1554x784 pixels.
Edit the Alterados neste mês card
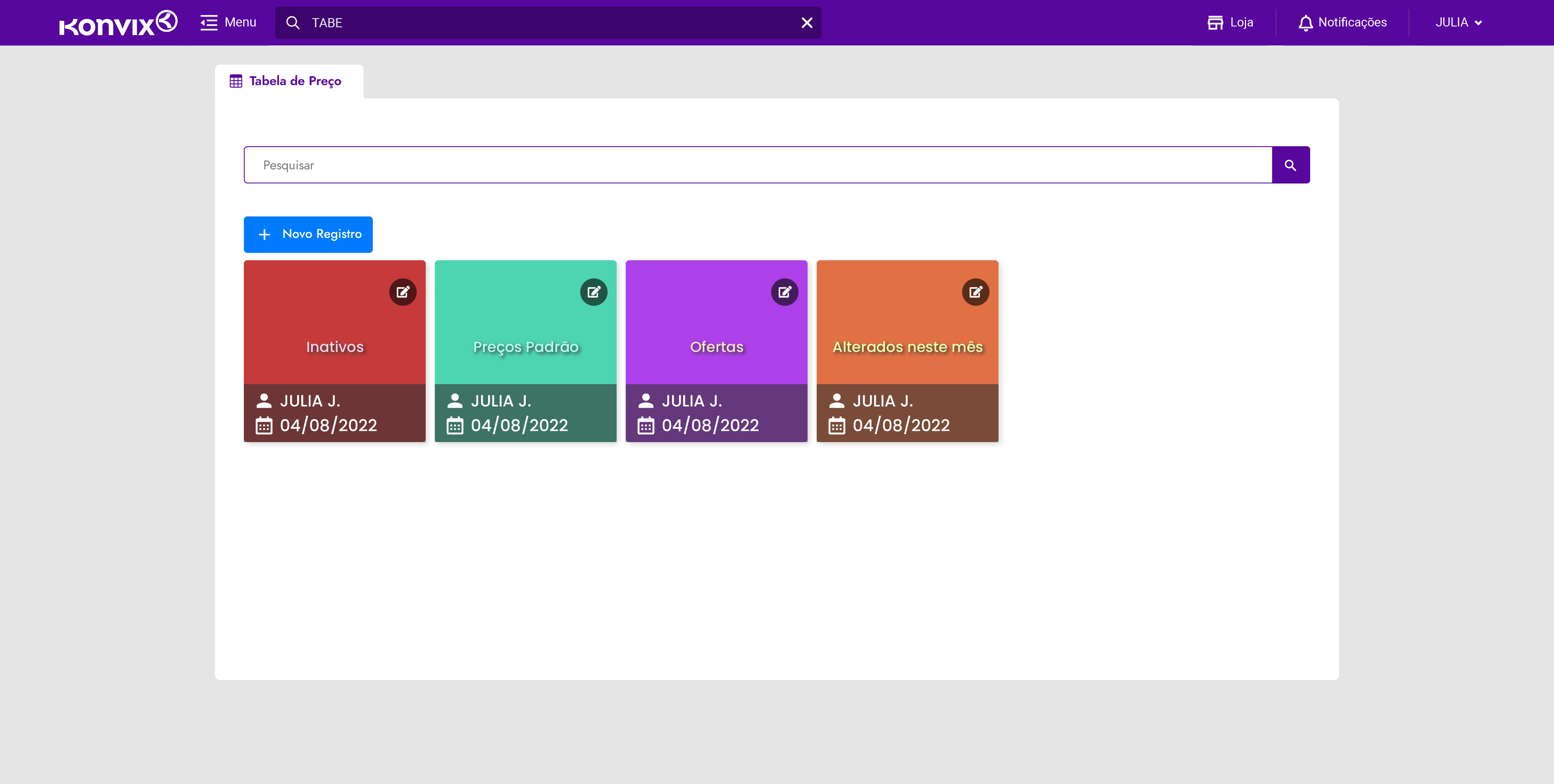point(975,292)
